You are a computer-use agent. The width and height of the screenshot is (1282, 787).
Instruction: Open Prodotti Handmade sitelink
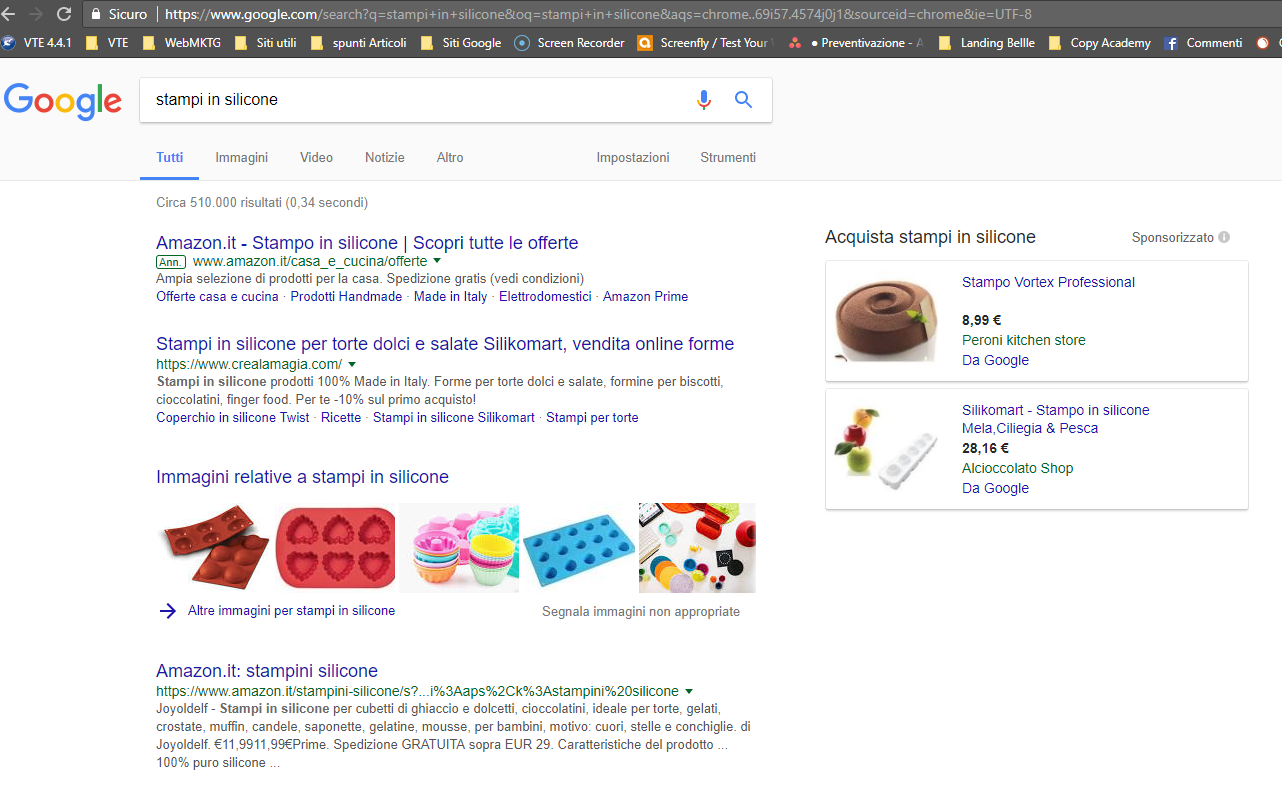pos(346,297)
